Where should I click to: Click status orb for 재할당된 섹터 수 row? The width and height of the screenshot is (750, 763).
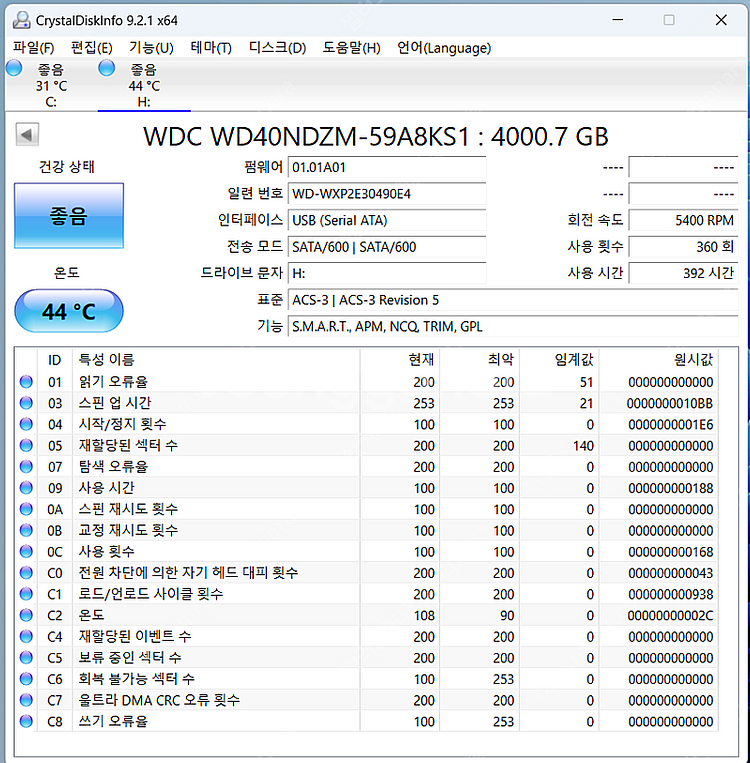[x=26, y=445]
